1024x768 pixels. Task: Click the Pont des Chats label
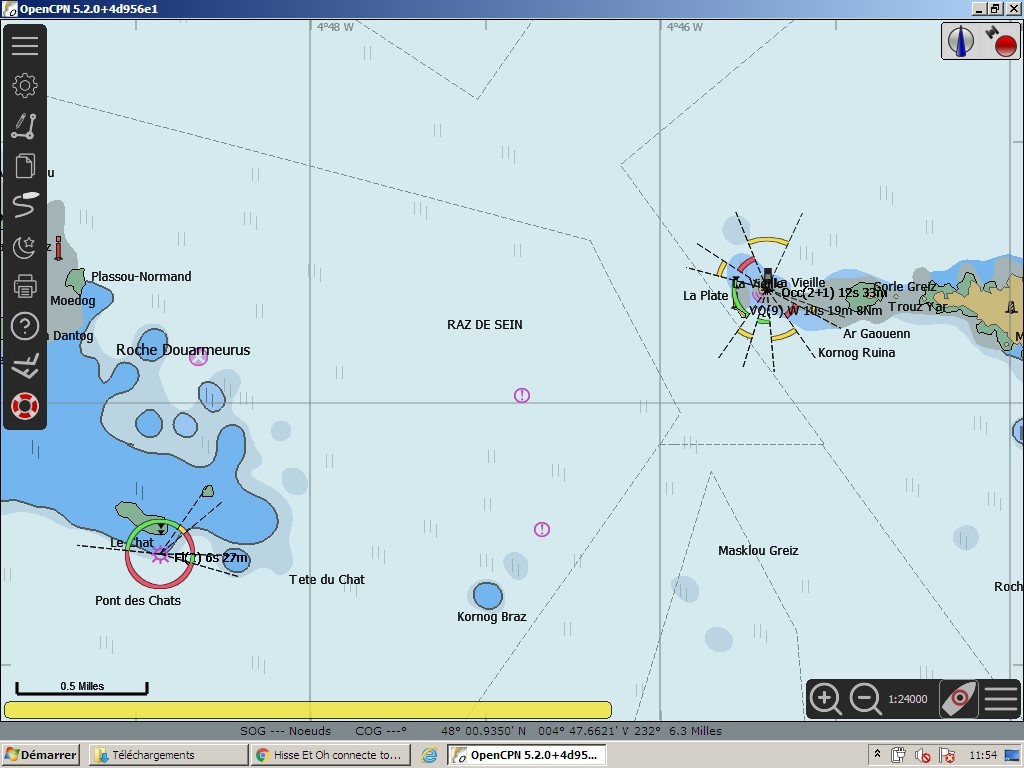point(138,600)
